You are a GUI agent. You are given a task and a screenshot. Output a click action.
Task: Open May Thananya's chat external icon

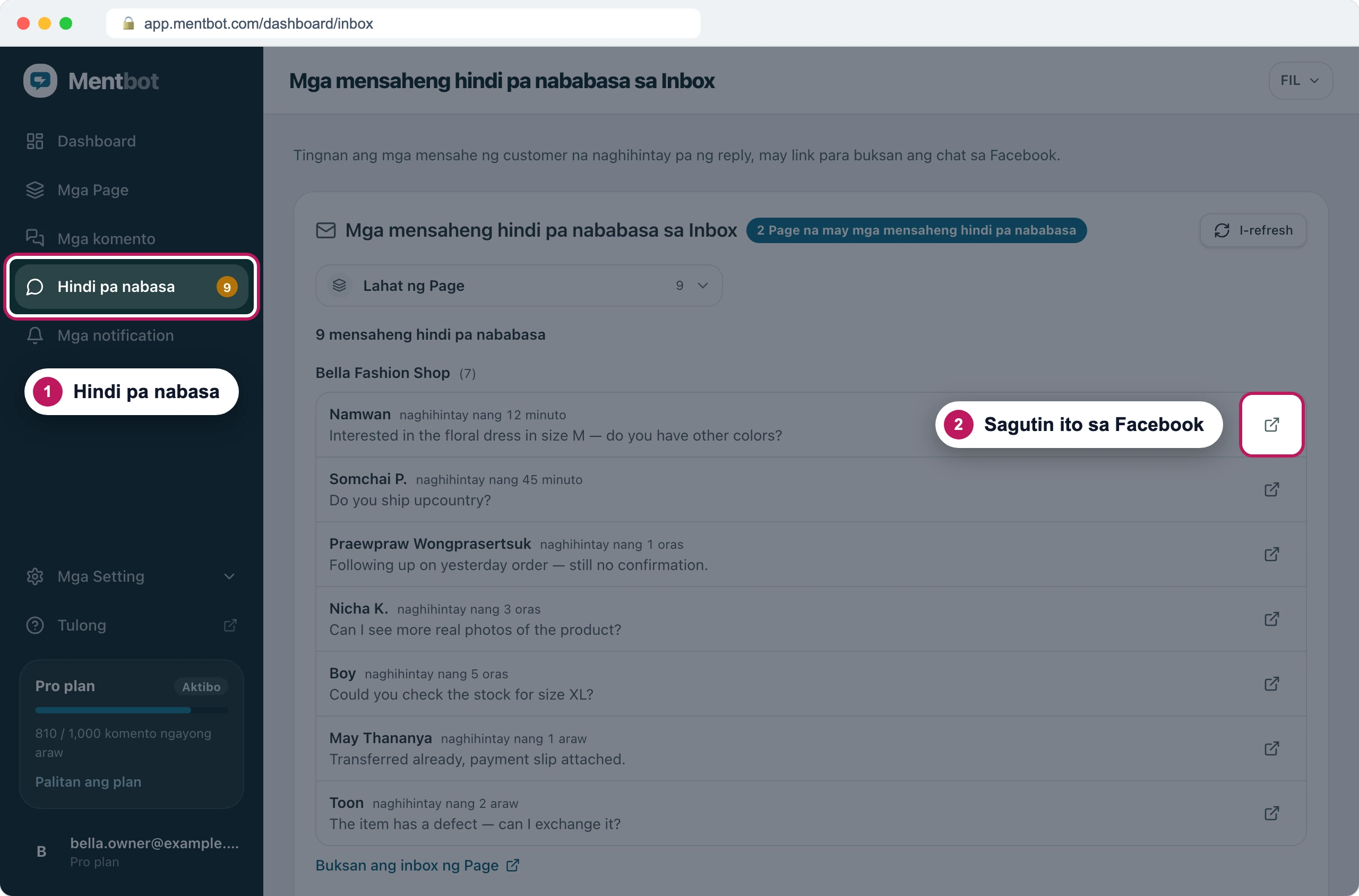point(1271,748)
